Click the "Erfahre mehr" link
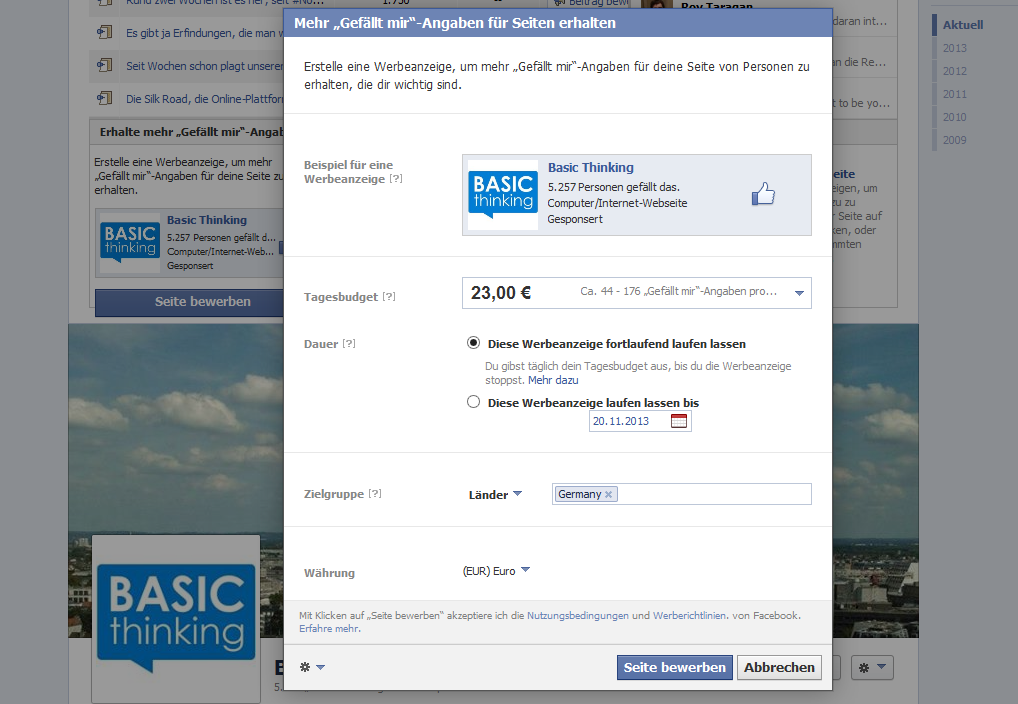The width and height of the screenshot is (1018, 704). pos(329,628)
